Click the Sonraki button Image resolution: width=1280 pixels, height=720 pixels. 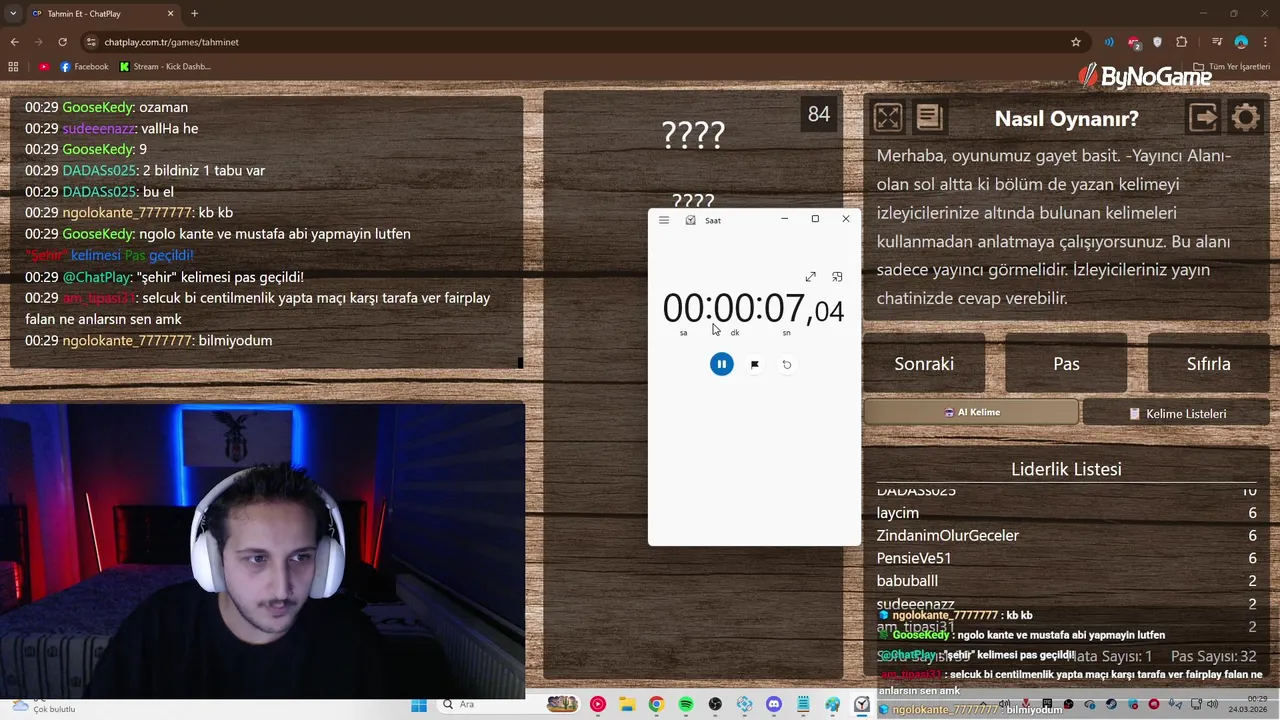(924, 364)
